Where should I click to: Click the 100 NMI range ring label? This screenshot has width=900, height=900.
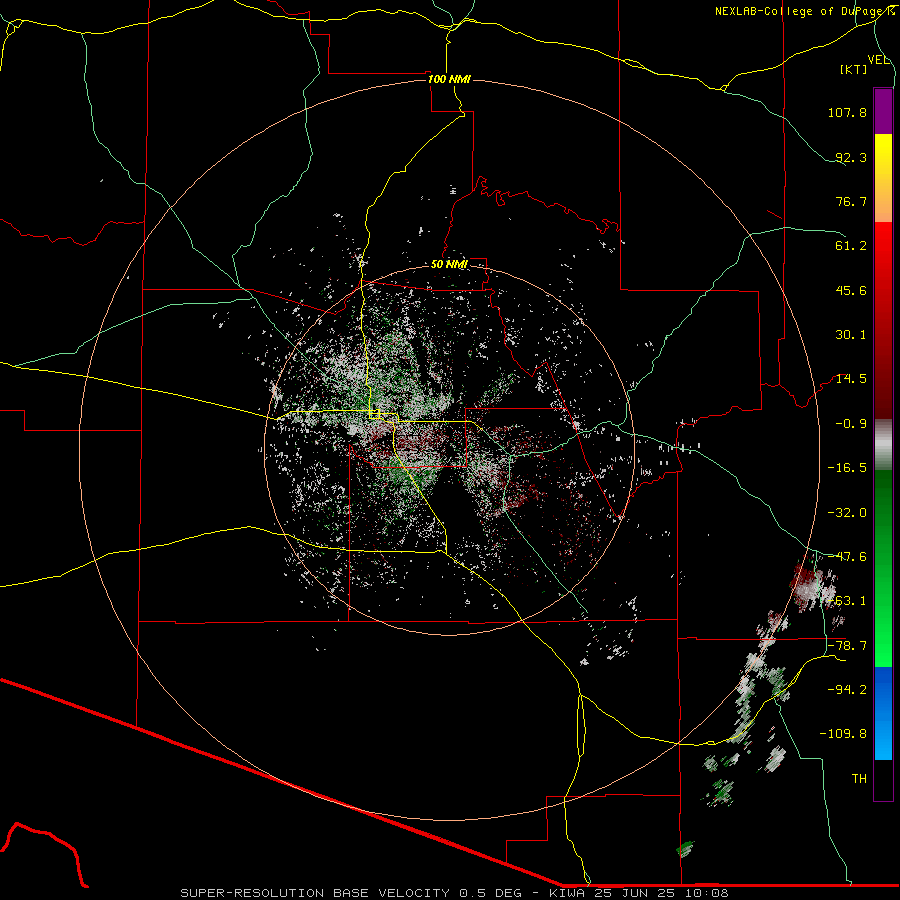pos(449,79)
